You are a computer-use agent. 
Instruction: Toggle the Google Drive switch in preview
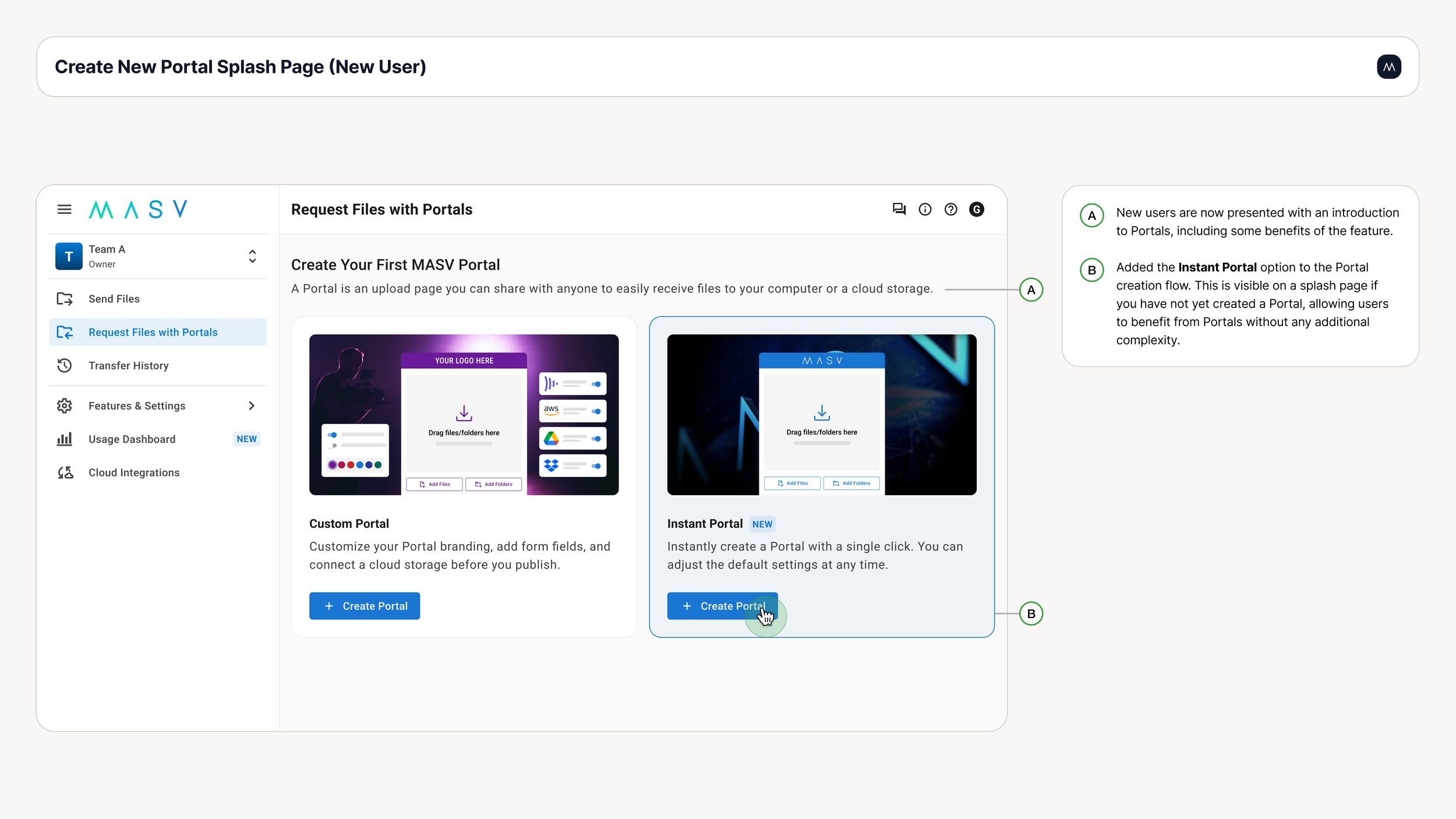click(x=596, y=439)
